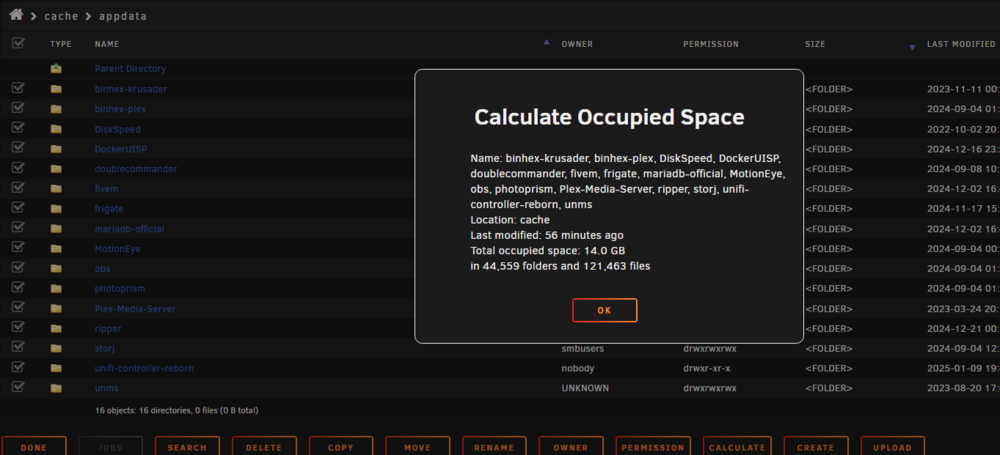Screen dimensions: 1000x455
Task: Uncheck the photoprism row checkbox
Action: 18,287
